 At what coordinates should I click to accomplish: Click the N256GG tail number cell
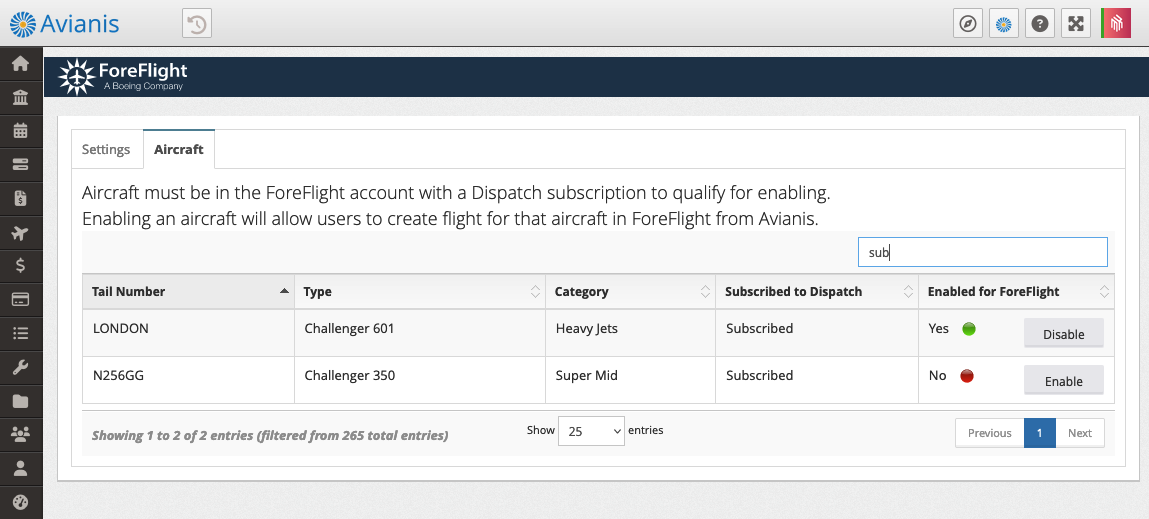click(x=188, y=380)
